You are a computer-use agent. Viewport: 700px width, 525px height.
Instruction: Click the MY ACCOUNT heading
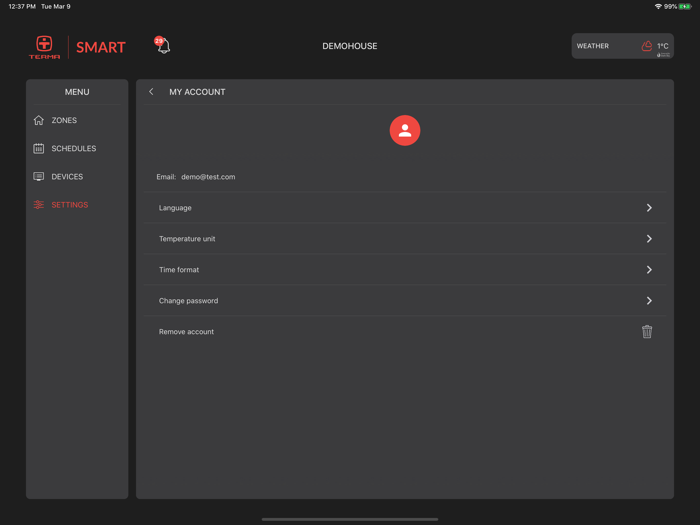click(197, 92)
